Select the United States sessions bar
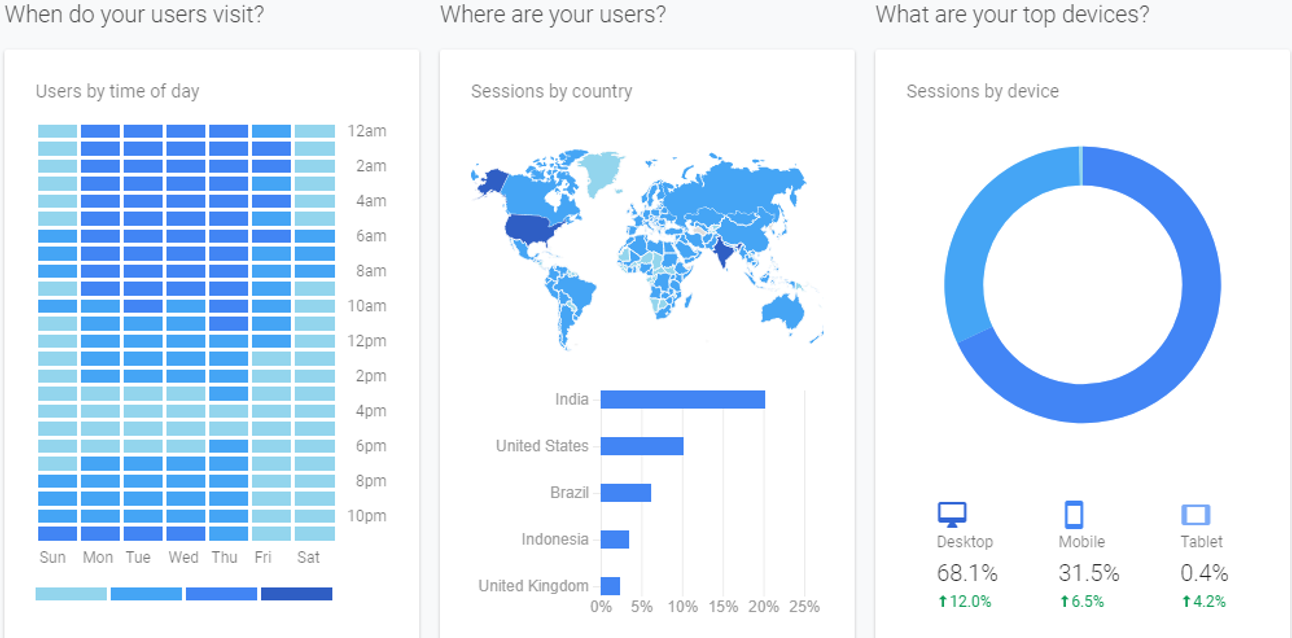The width and height of the screenshot is (1292, 638). click(x=642, y=446)
